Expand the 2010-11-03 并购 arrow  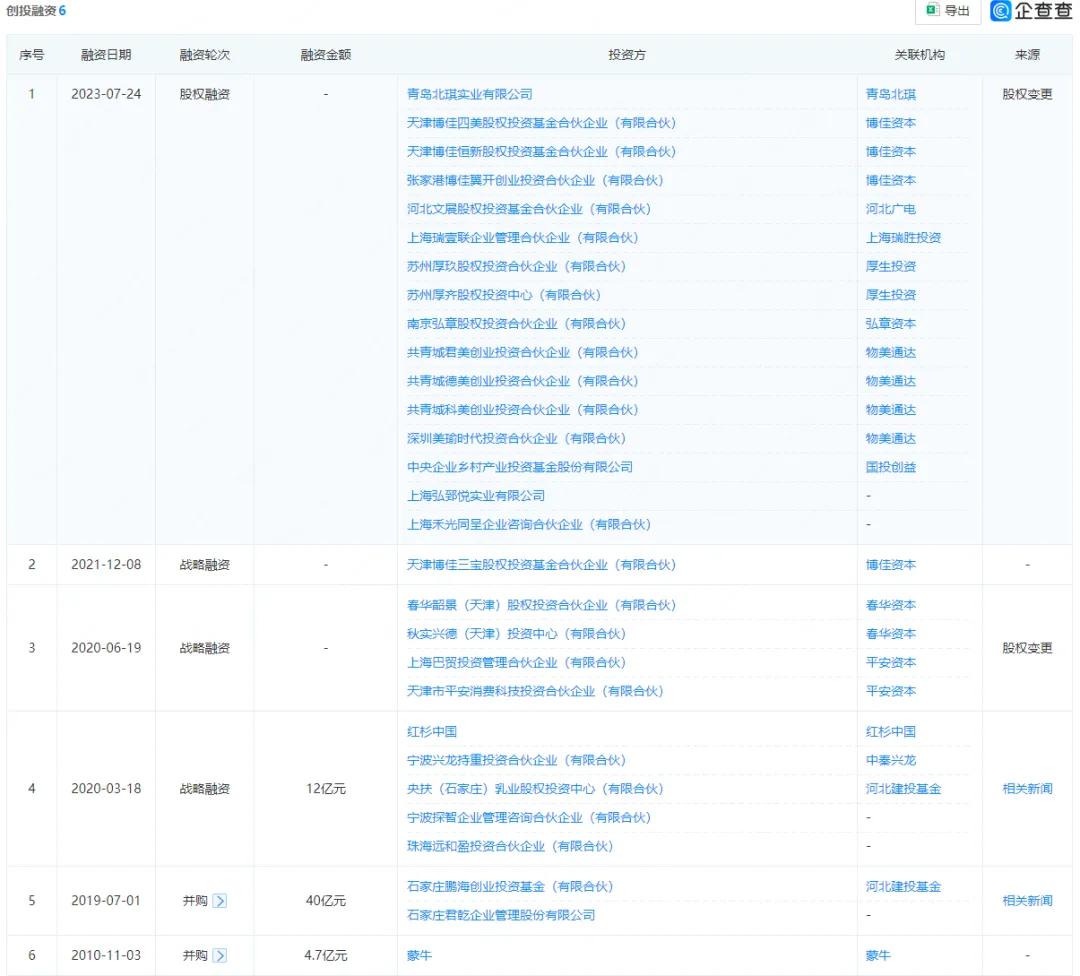220,956
